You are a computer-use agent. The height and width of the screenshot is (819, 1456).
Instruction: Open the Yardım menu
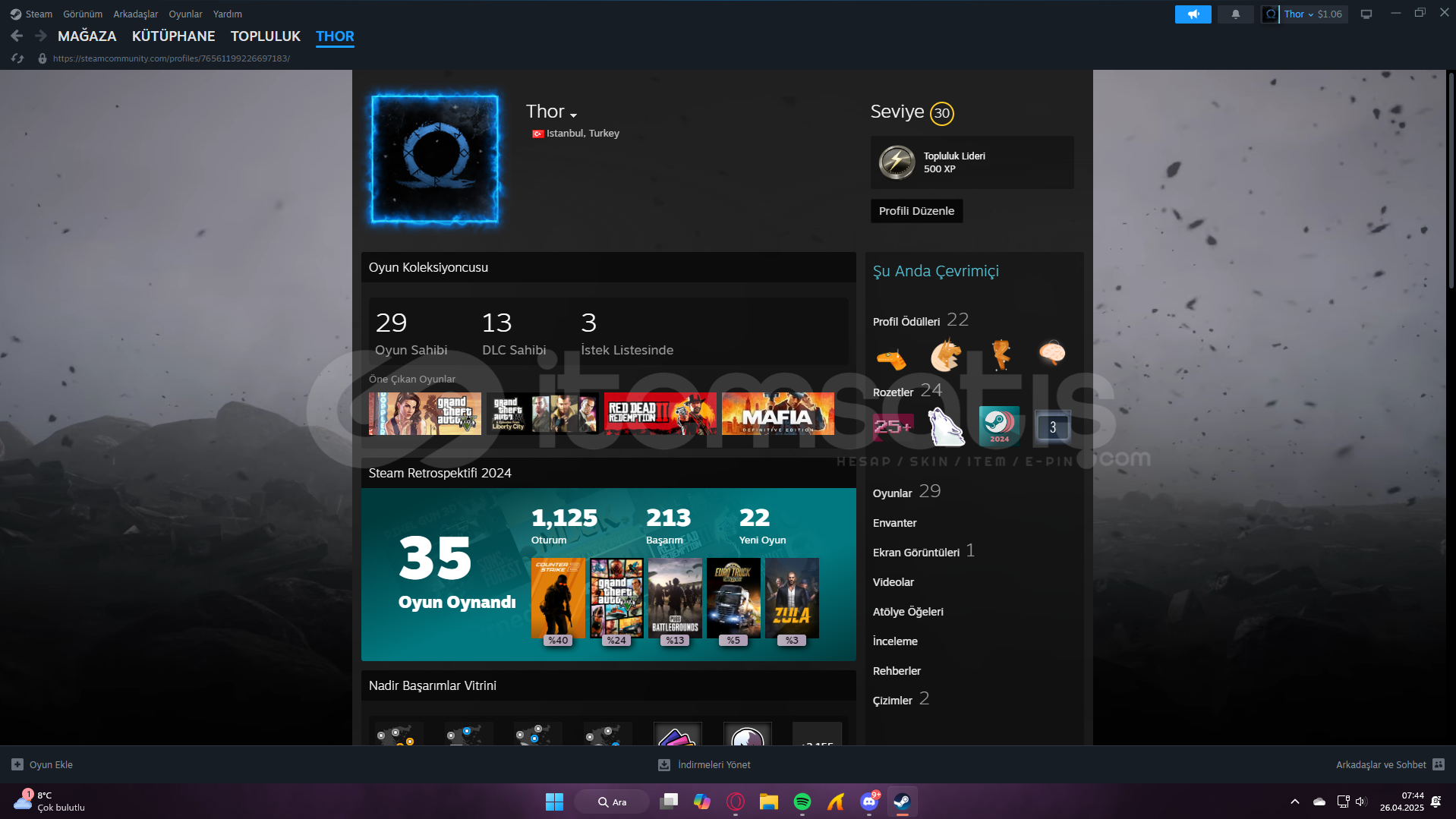point(228,14)
